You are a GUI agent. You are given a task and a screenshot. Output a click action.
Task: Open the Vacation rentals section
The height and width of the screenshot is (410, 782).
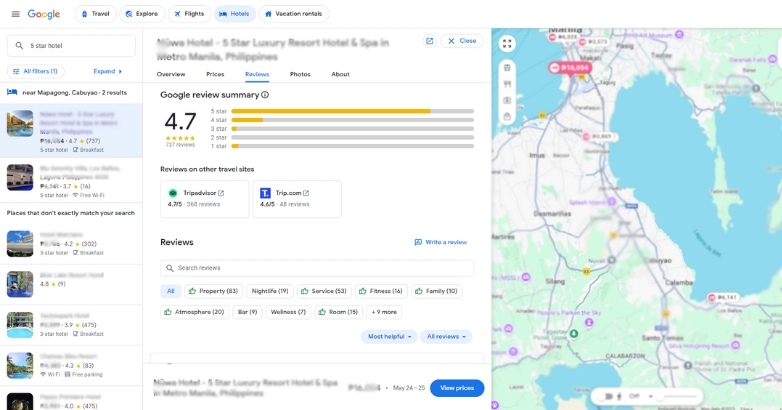pos(294,14)
